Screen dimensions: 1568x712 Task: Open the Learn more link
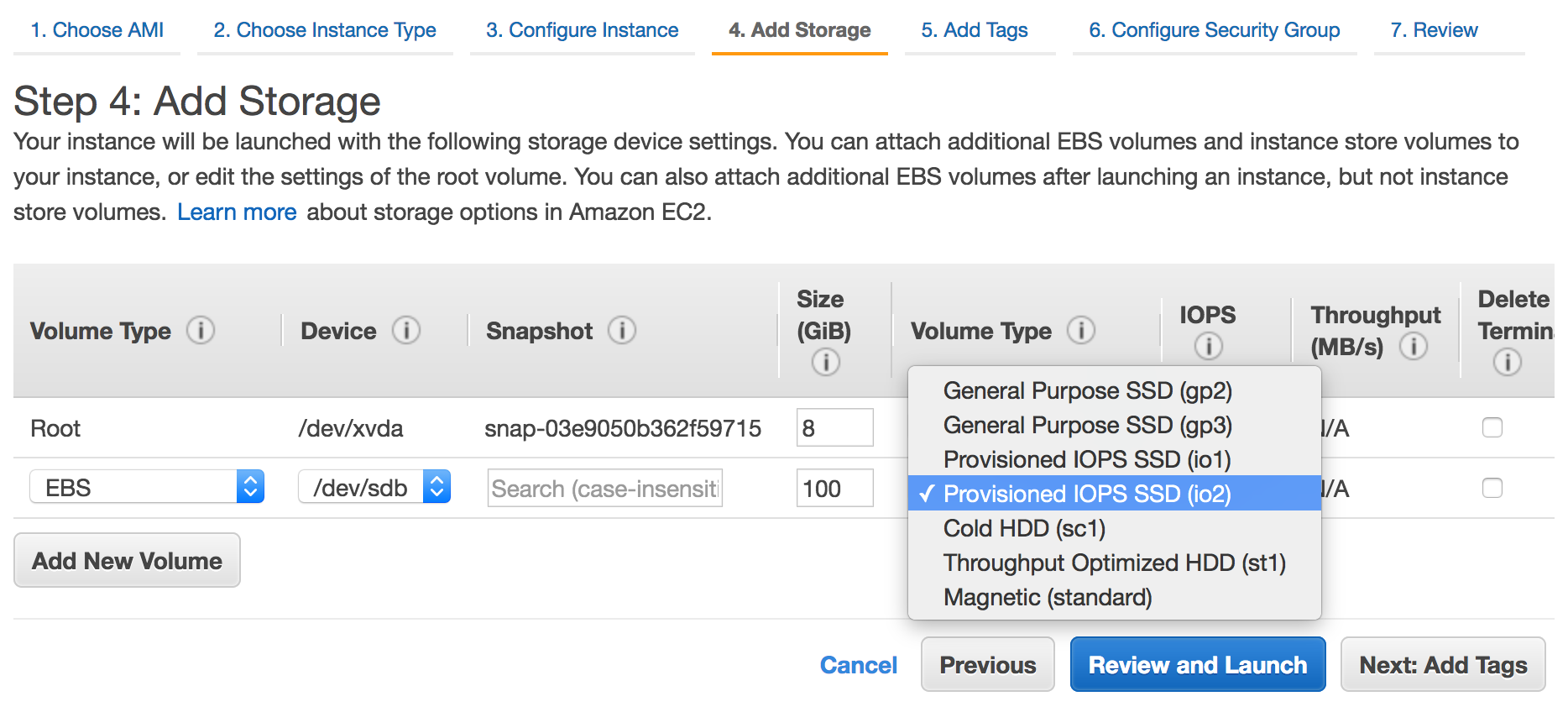click(x=237, y=212)
